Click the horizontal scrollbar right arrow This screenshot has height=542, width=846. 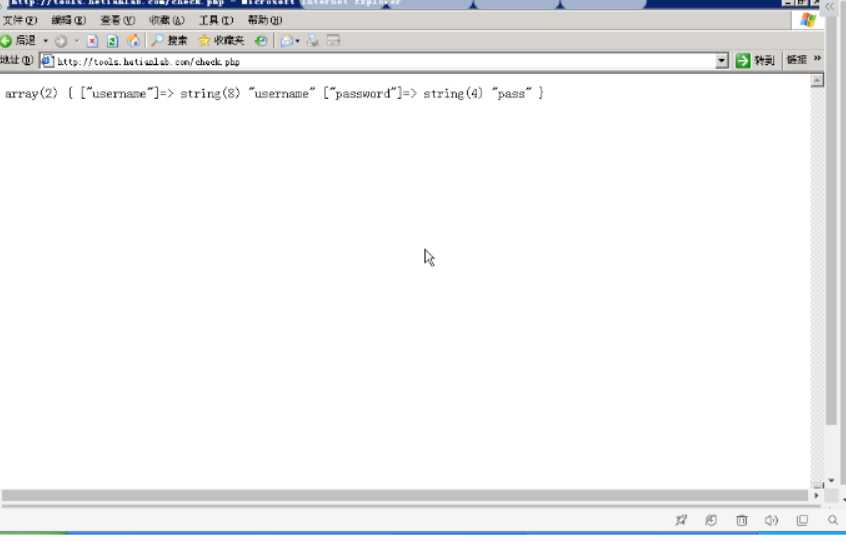(816, 495)
